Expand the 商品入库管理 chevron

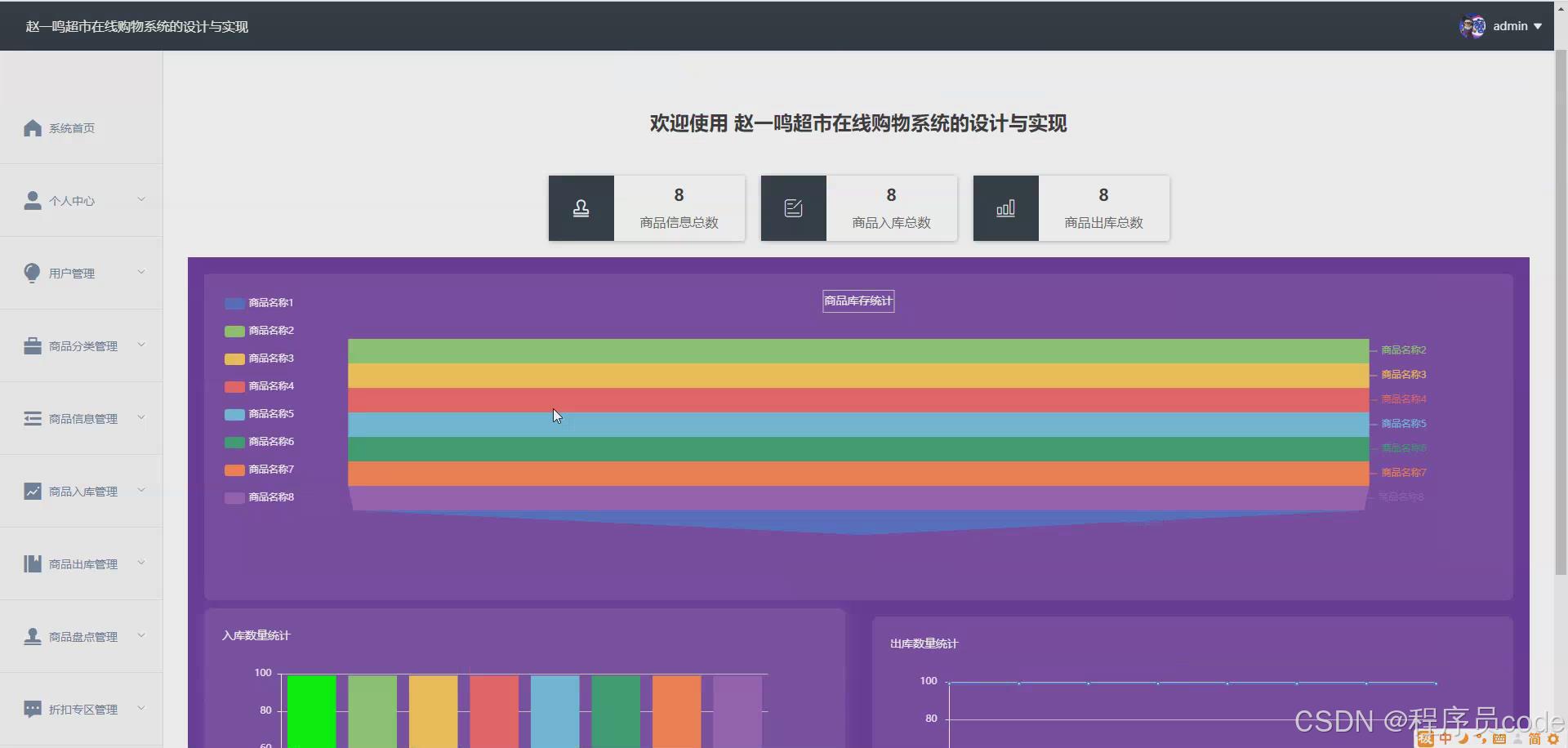tap(141, 490)
